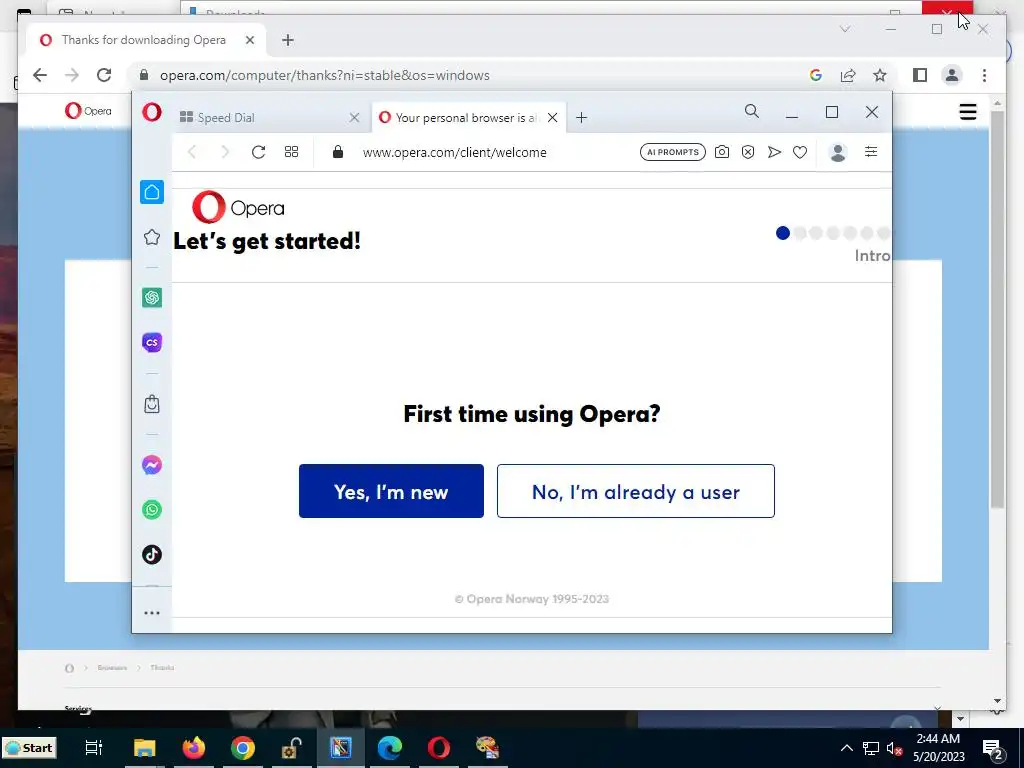Open Chrome tab search chevron
1024x768 pixels.
[844, 29]
